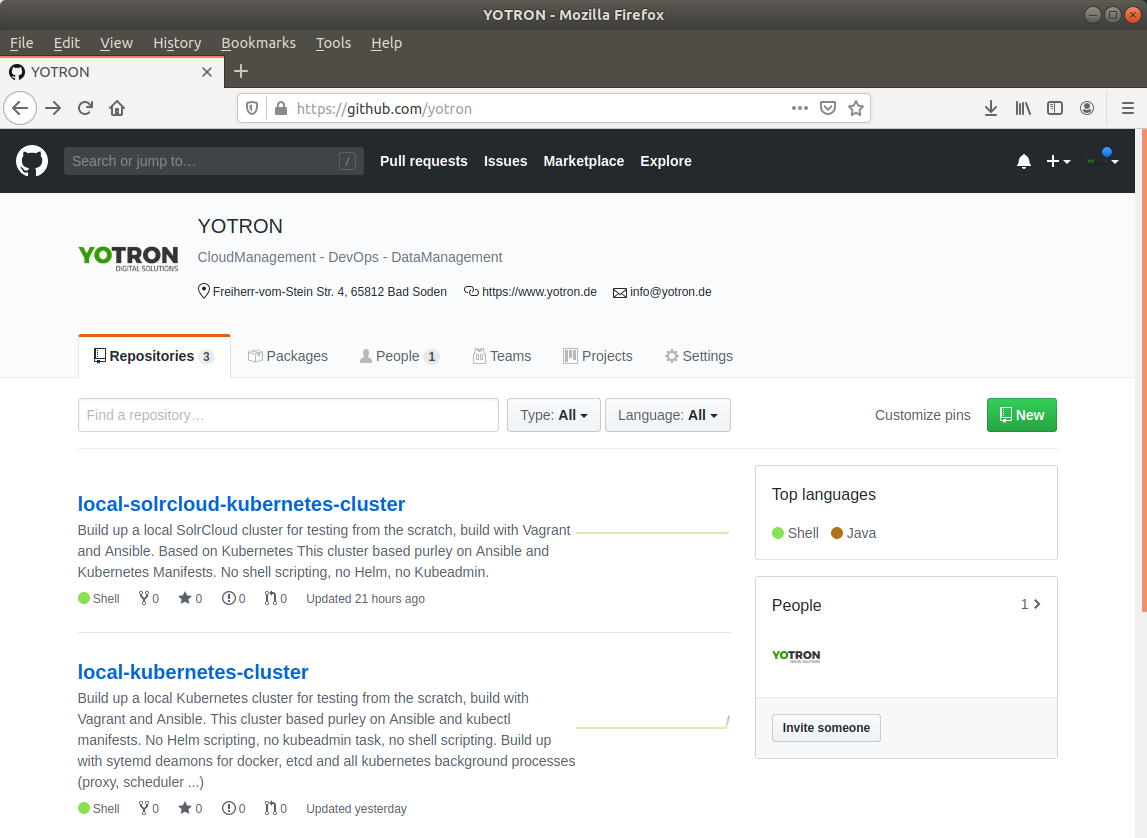This screenshot has height=838, width=1147.
Task: Reload the page
Action: point(86,108)
